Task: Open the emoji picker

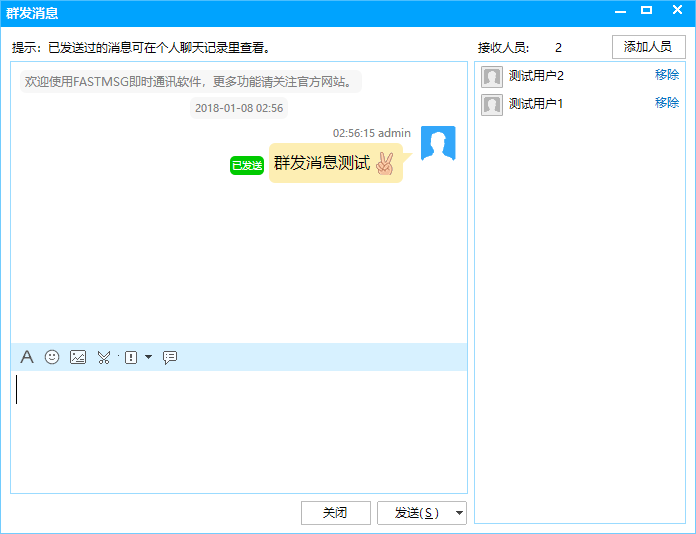Action: 52,357
